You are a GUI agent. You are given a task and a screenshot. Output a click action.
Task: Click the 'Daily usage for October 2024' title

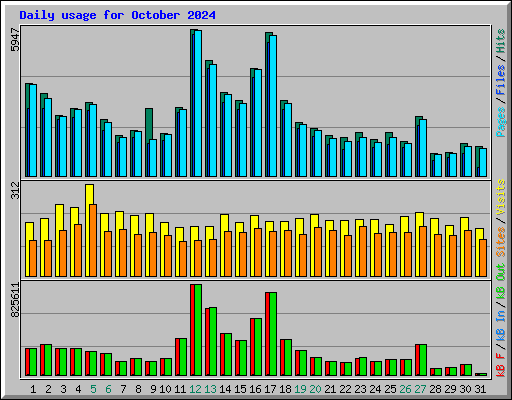pos(117,15)
